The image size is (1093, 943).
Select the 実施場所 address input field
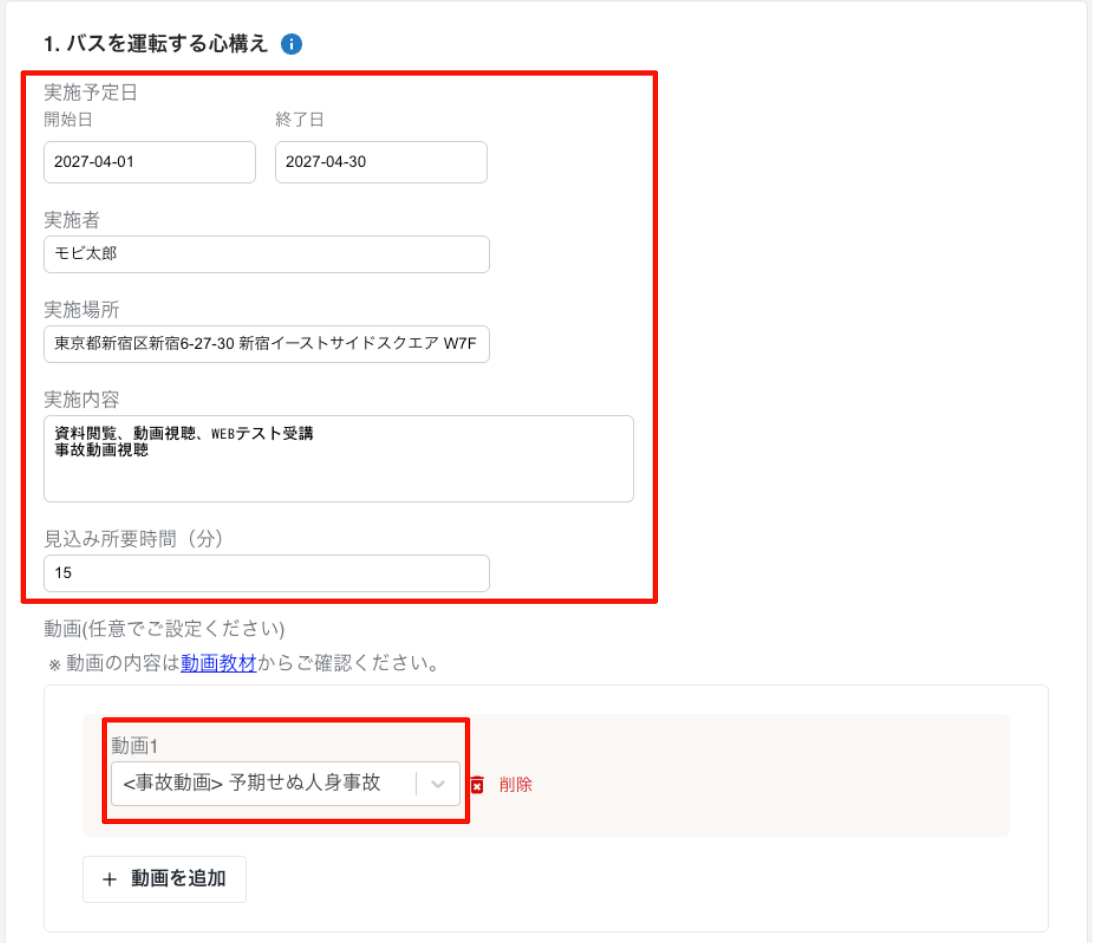[x=266, y=344]
